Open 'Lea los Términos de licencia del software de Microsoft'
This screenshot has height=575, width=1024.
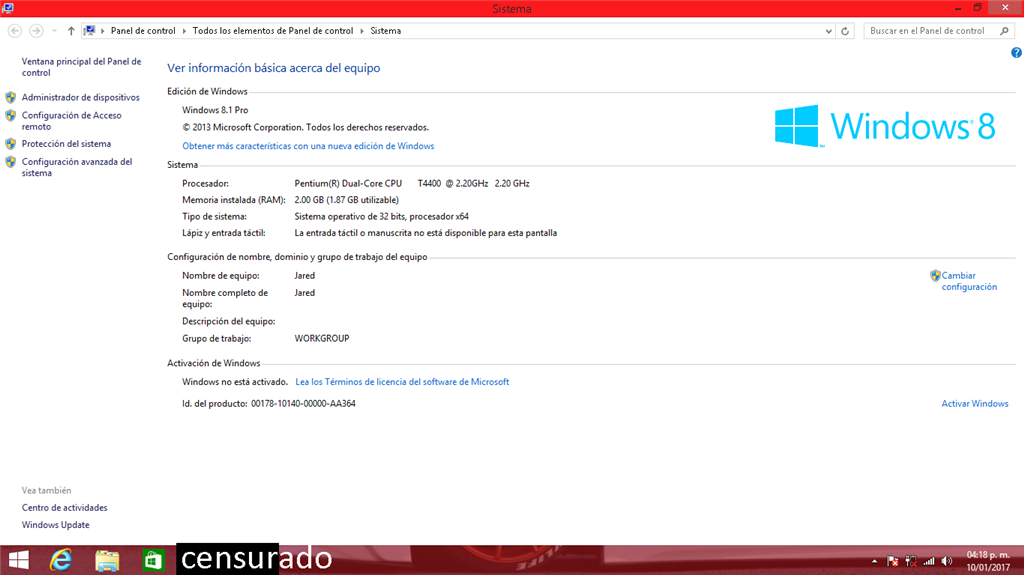[x=402, y=382]
